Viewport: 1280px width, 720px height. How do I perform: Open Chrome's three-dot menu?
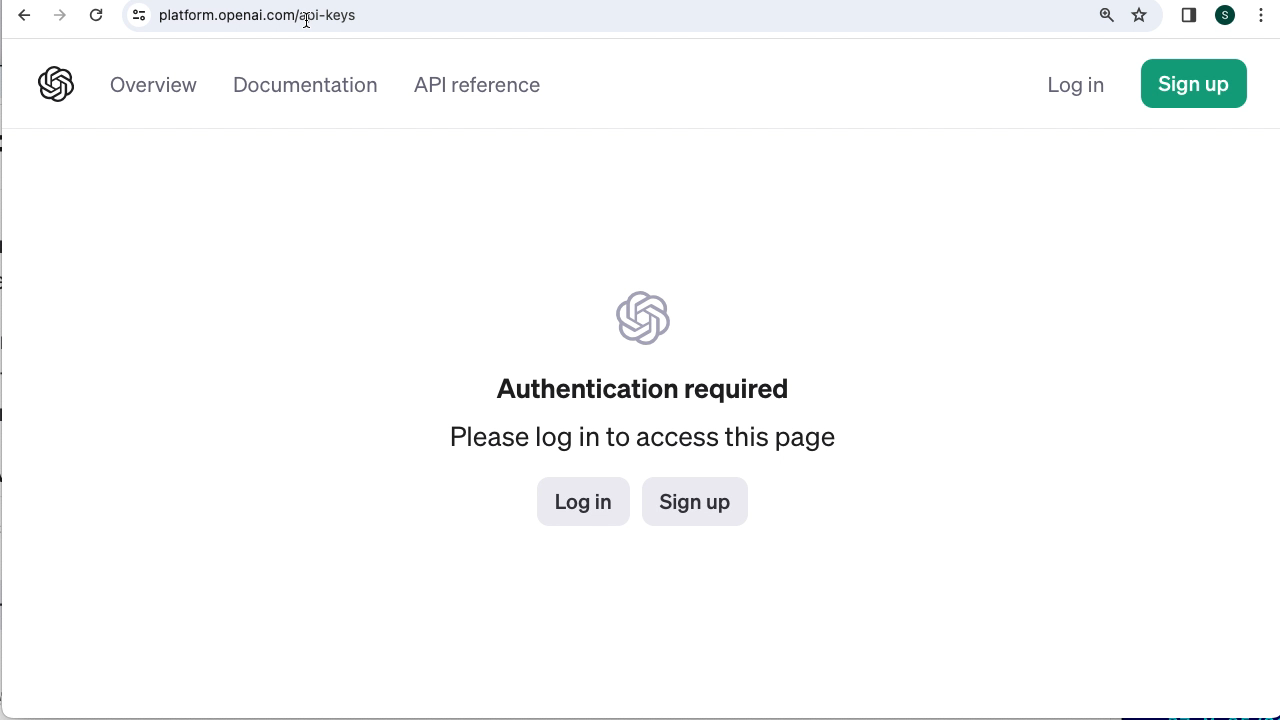[x=1261, y=15]
